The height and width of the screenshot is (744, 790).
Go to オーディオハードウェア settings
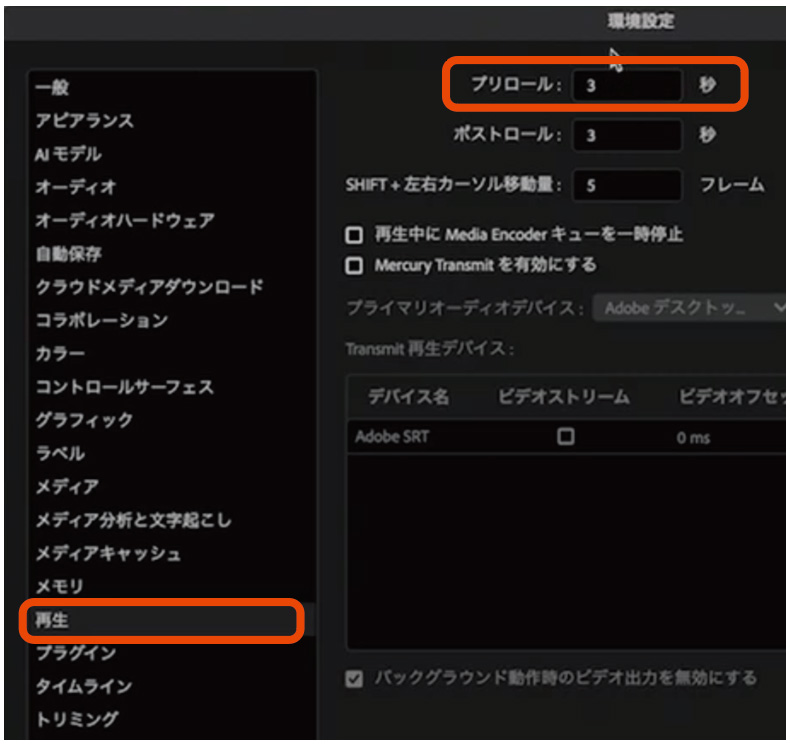(x=125, y=220)
